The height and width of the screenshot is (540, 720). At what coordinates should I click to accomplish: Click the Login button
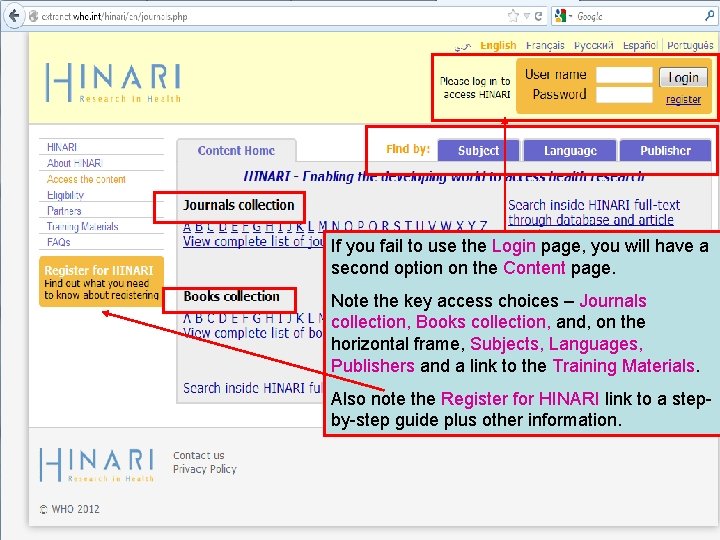(x=683, y=78)
